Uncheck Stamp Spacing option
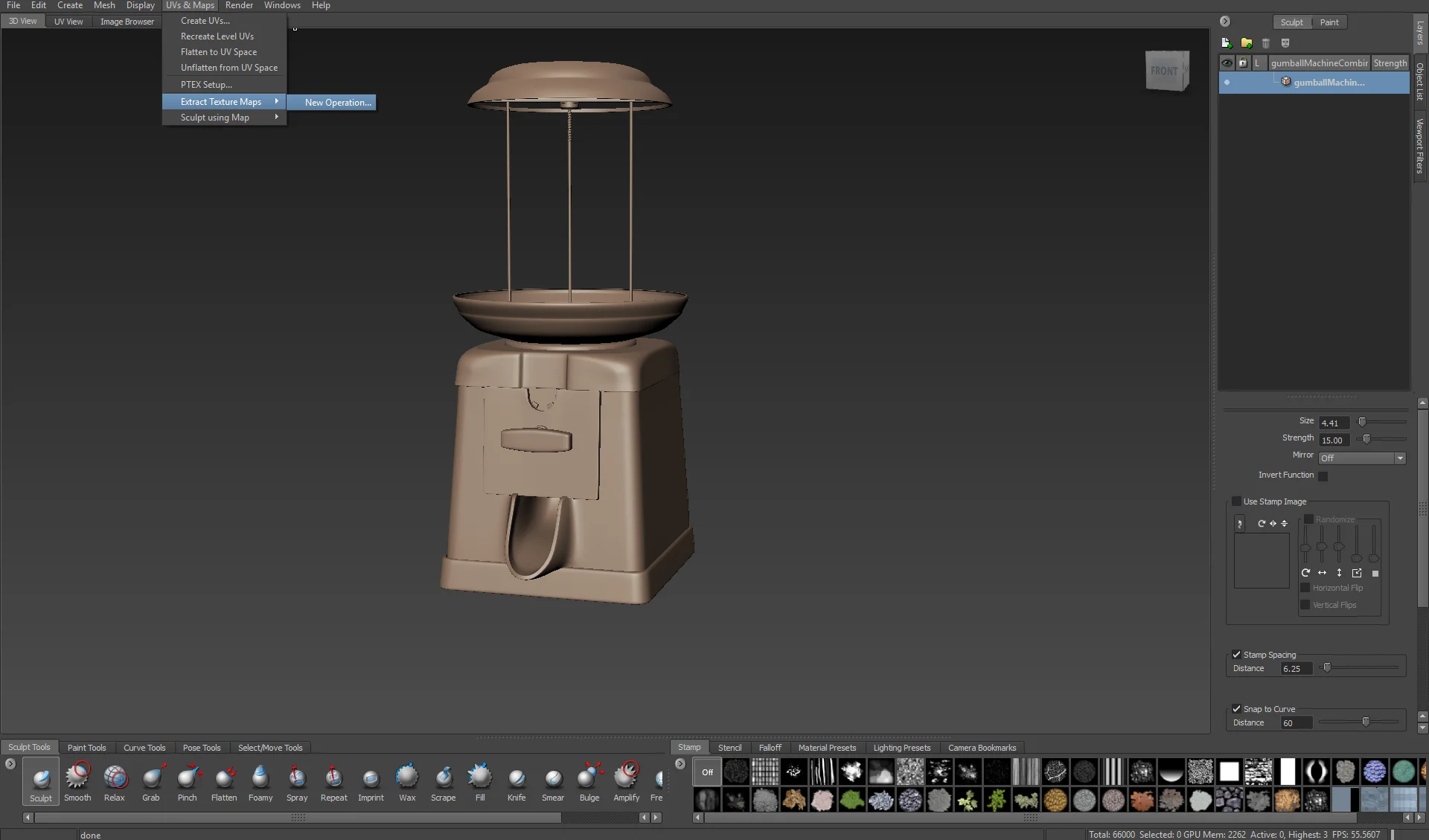 pyautogui.click(x=1237, y=655)
